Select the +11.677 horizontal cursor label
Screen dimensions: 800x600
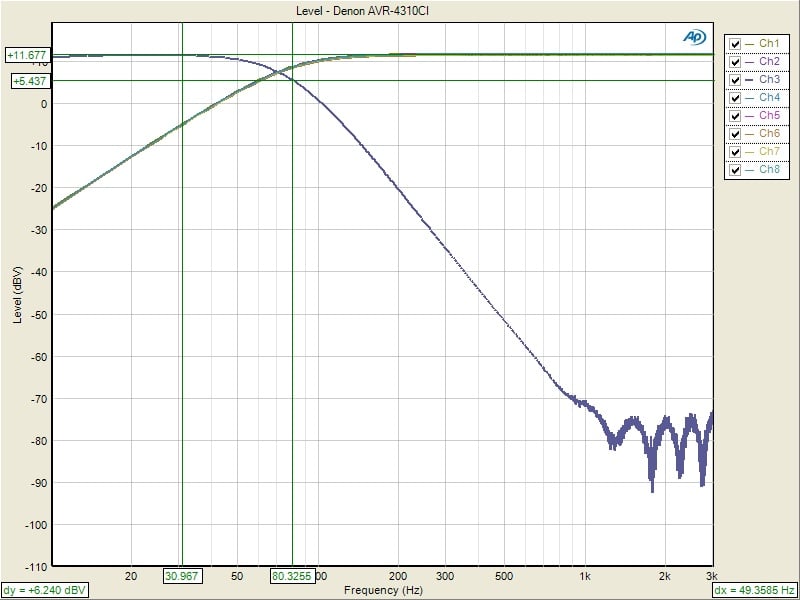tap(27, 56)
